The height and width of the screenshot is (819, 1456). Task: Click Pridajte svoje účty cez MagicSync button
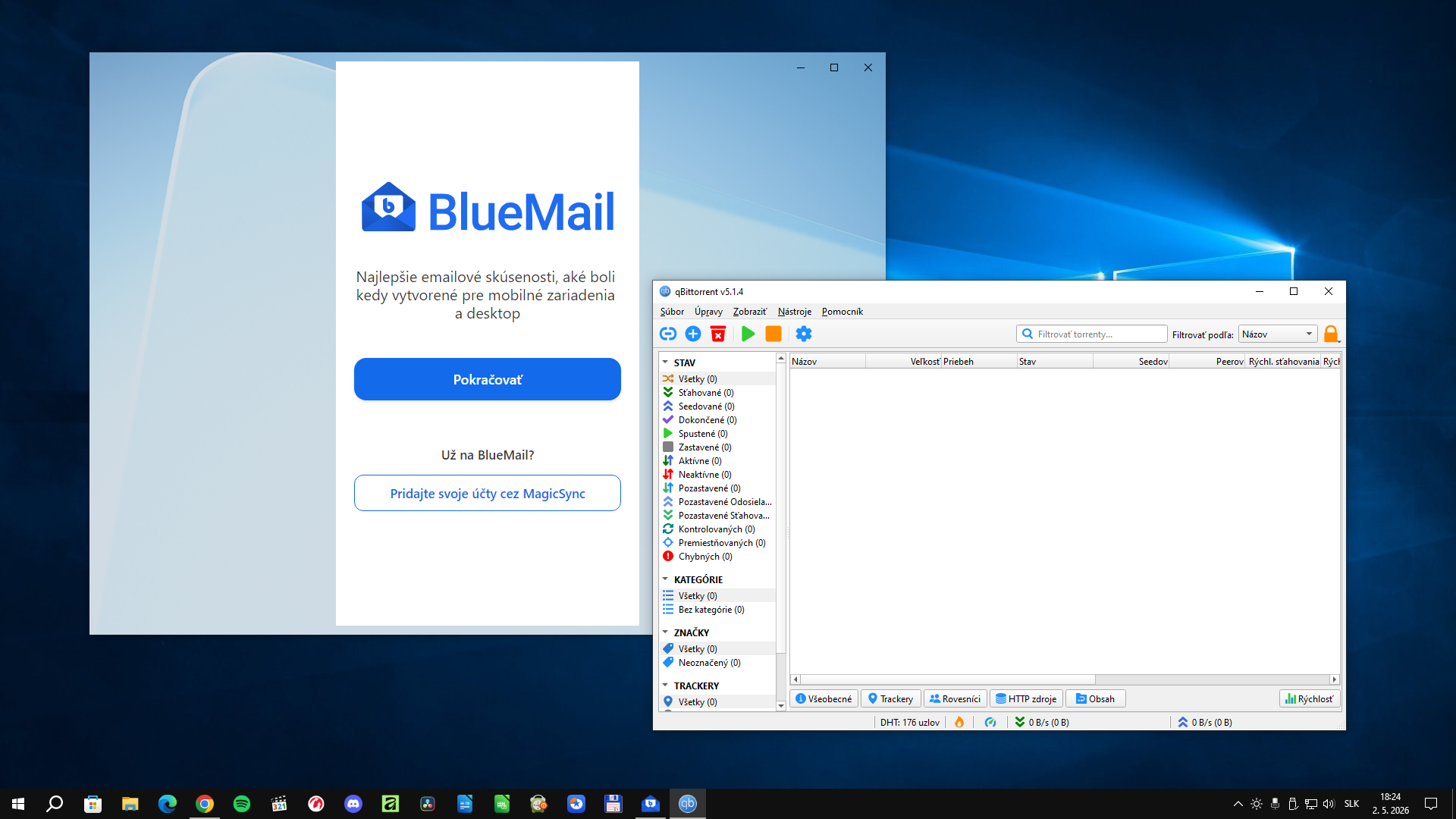tap(488, 494)
